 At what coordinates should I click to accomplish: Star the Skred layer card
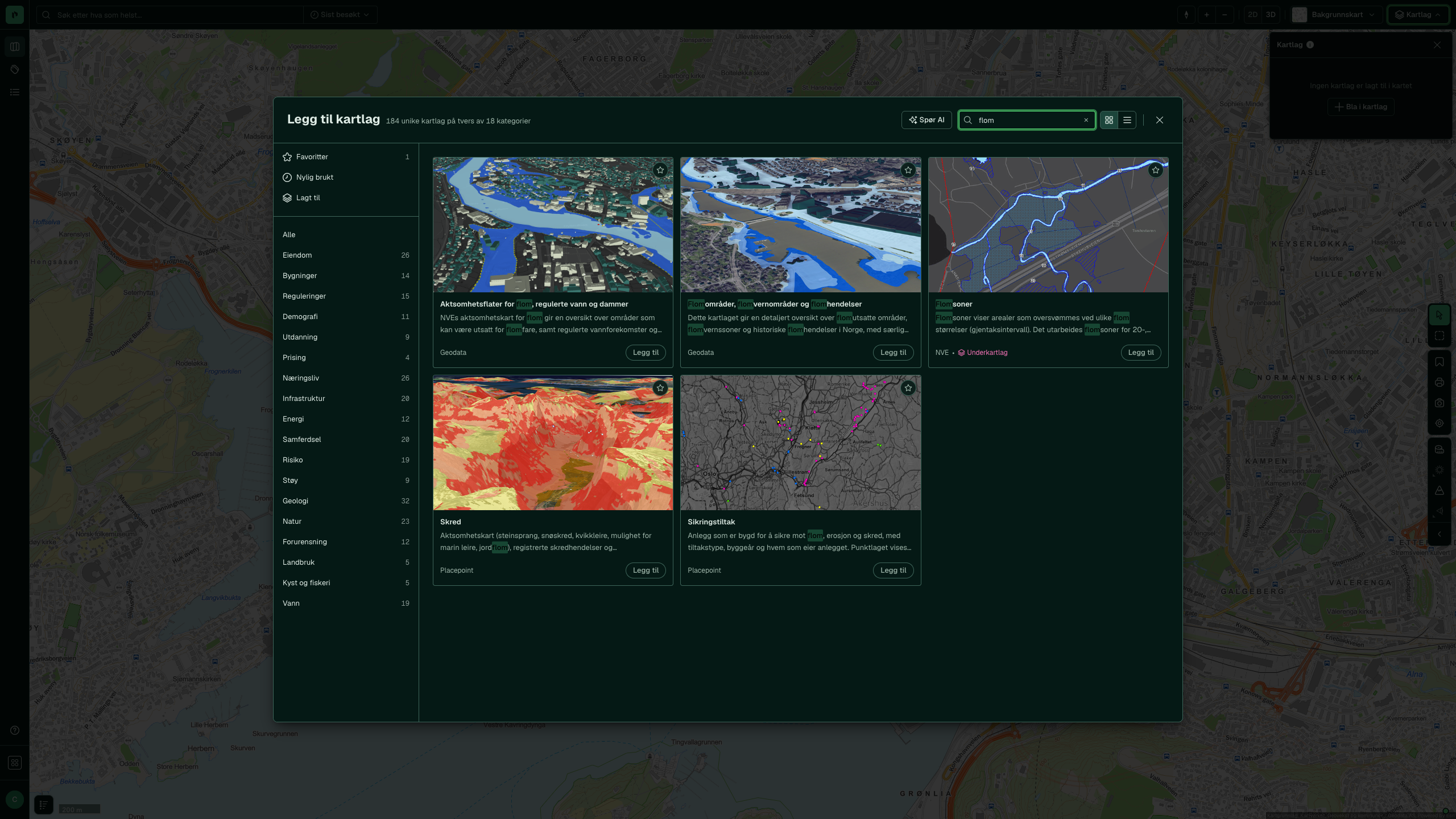coord(660,388)
